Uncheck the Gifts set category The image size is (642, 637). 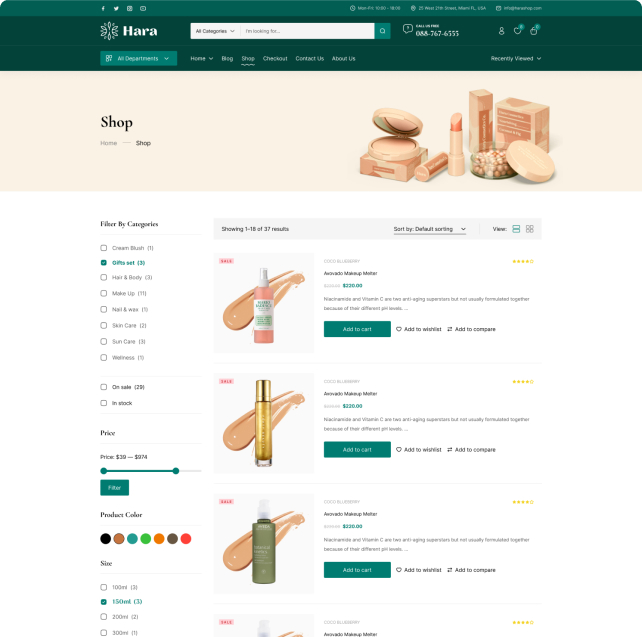[x=104, y=263]
